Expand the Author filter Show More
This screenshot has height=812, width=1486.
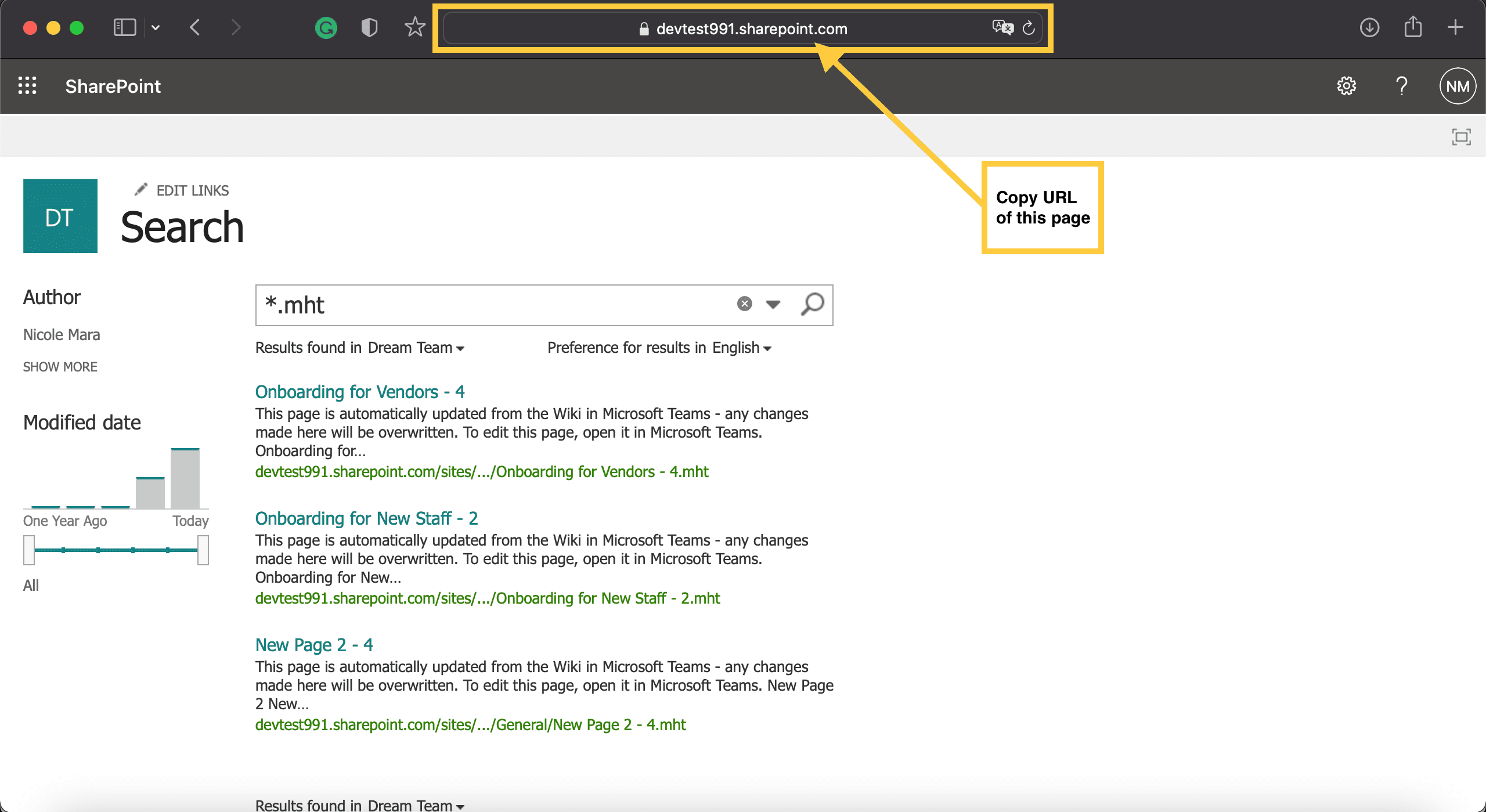[60, 366]
